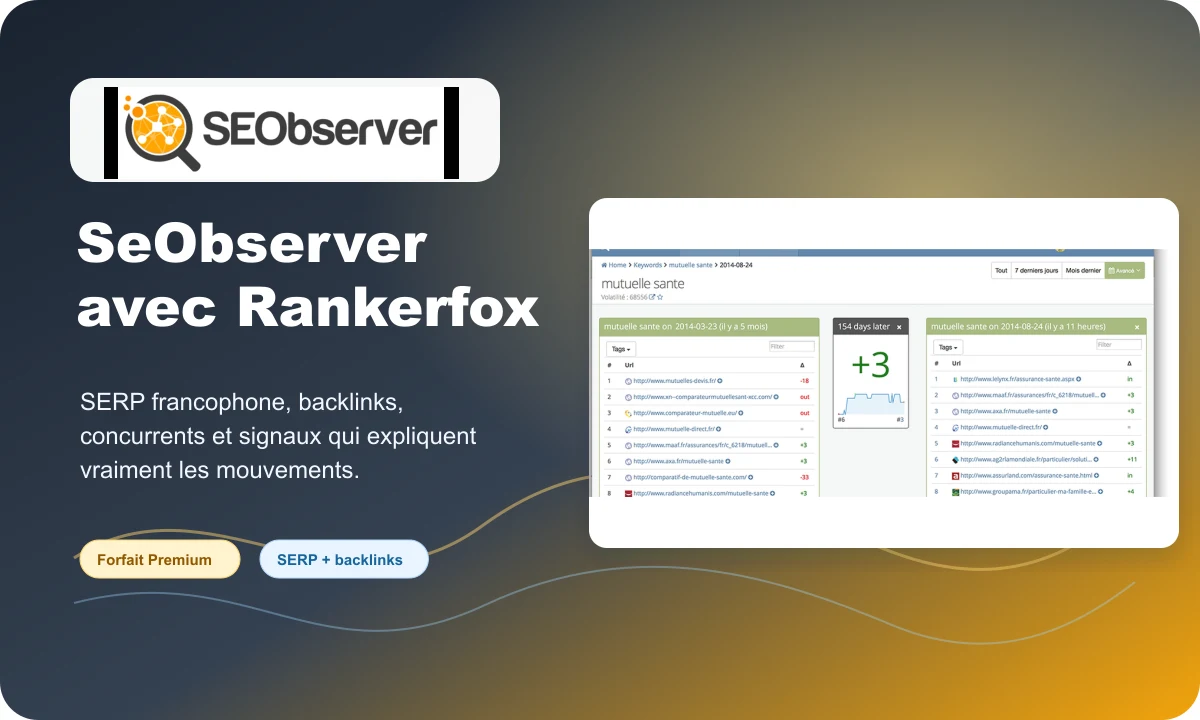This screenshot has width=1200, height=720.
Task: Open the groupama.fr link
Action: click(1028, 492)
